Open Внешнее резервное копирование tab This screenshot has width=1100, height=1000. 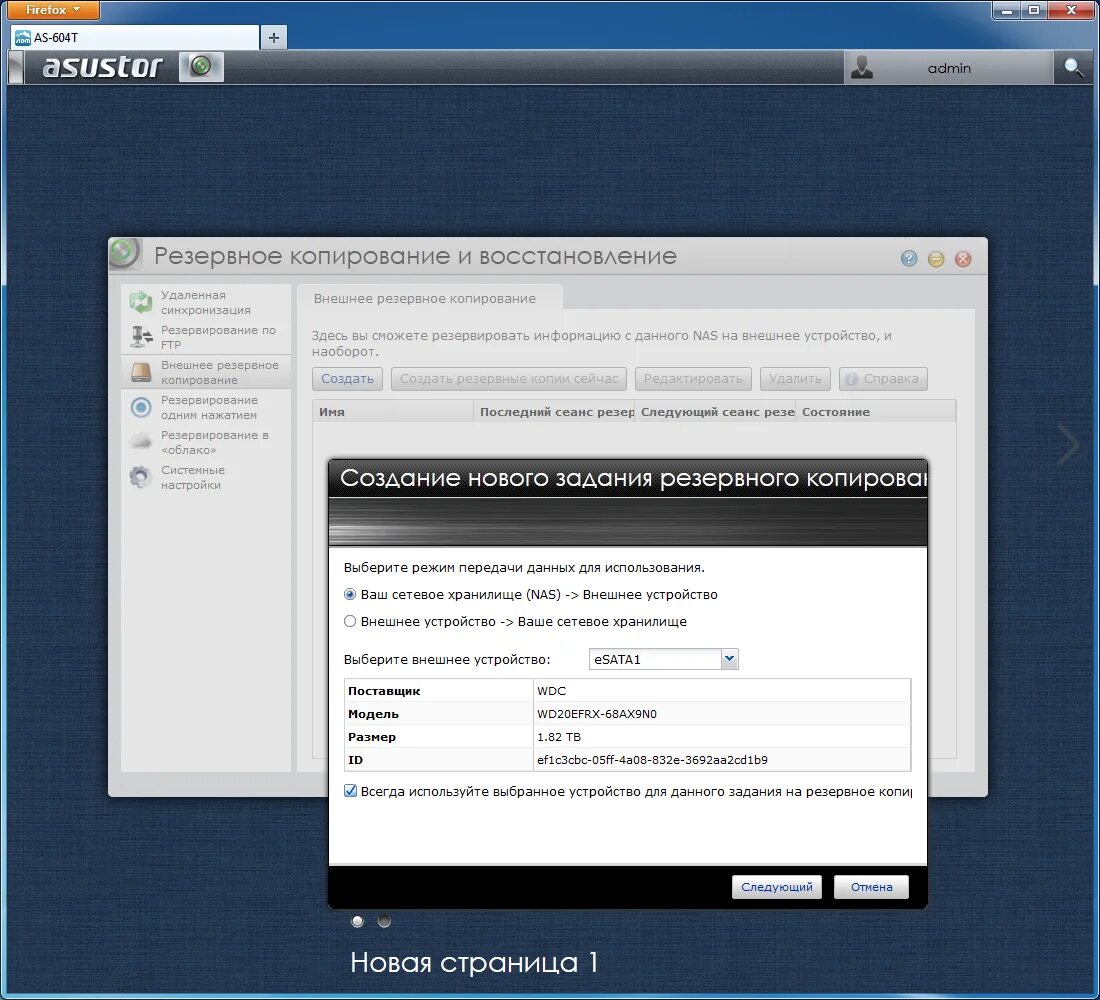429,298
